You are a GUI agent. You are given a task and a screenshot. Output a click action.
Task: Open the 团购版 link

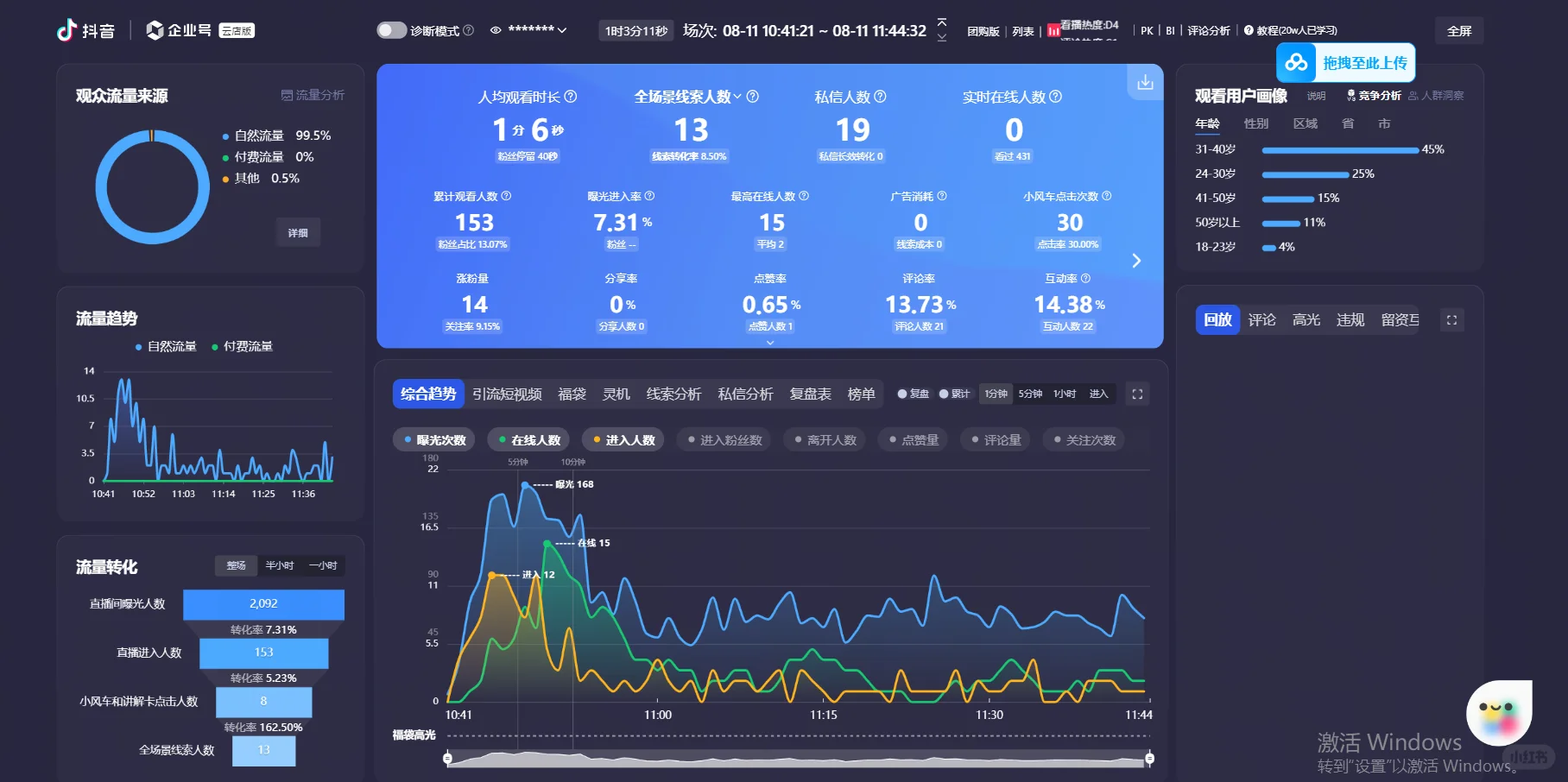point(983,31)
